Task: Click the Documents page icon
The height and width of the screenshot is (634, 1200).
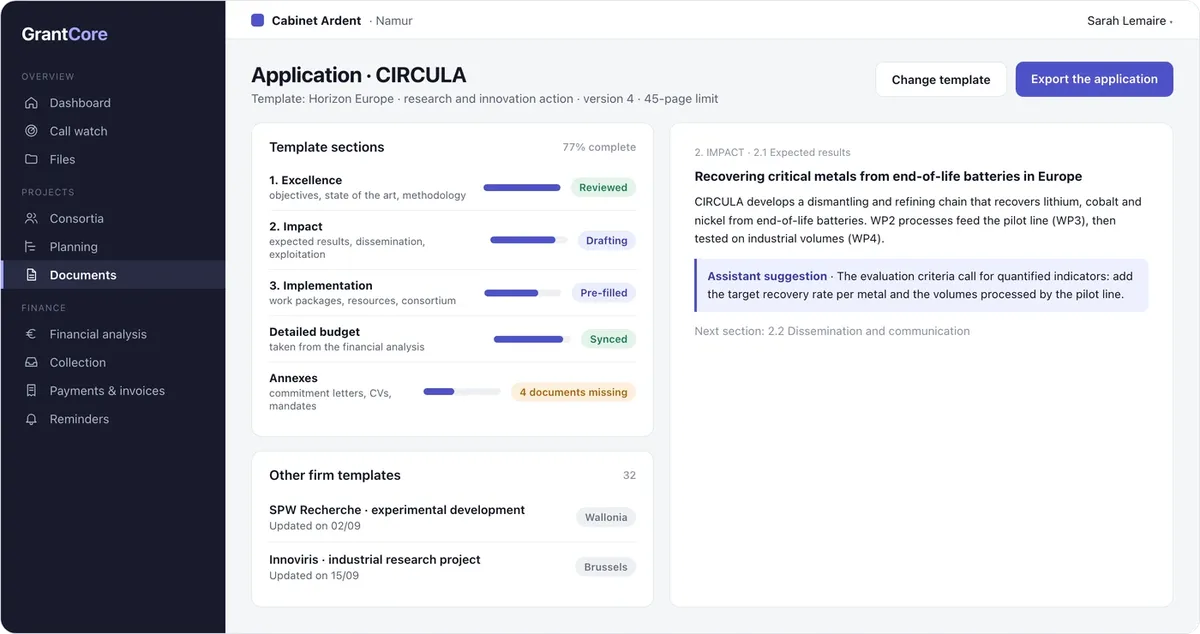Action: (31, 275)
